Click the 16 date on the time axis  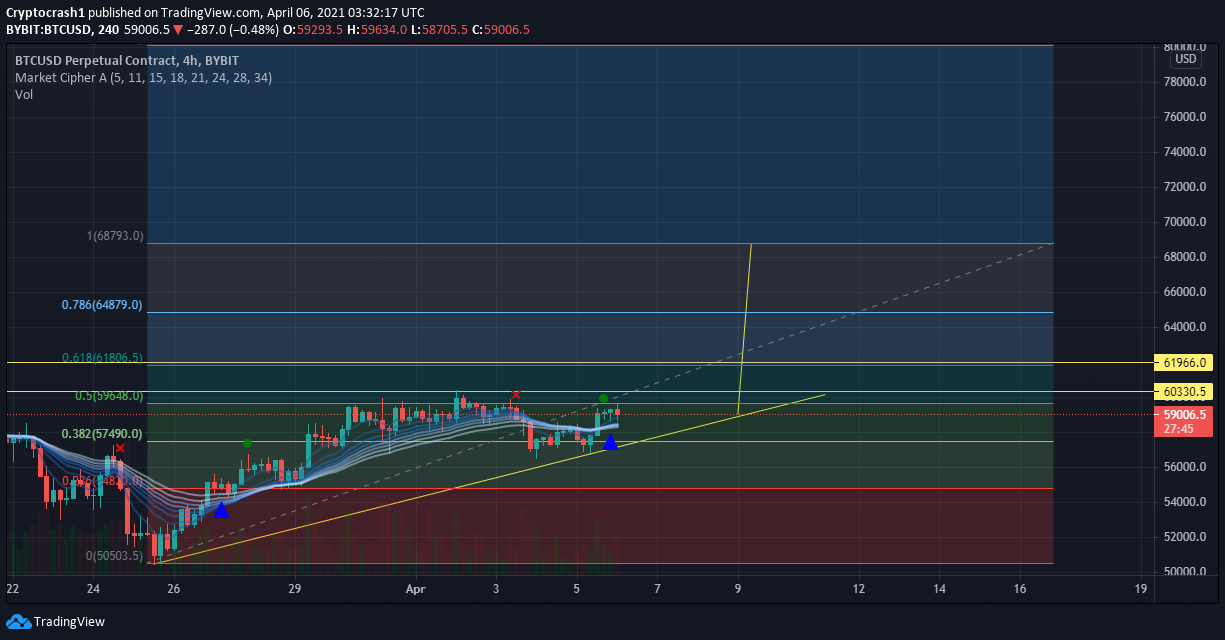click(x=1020, y=589)
